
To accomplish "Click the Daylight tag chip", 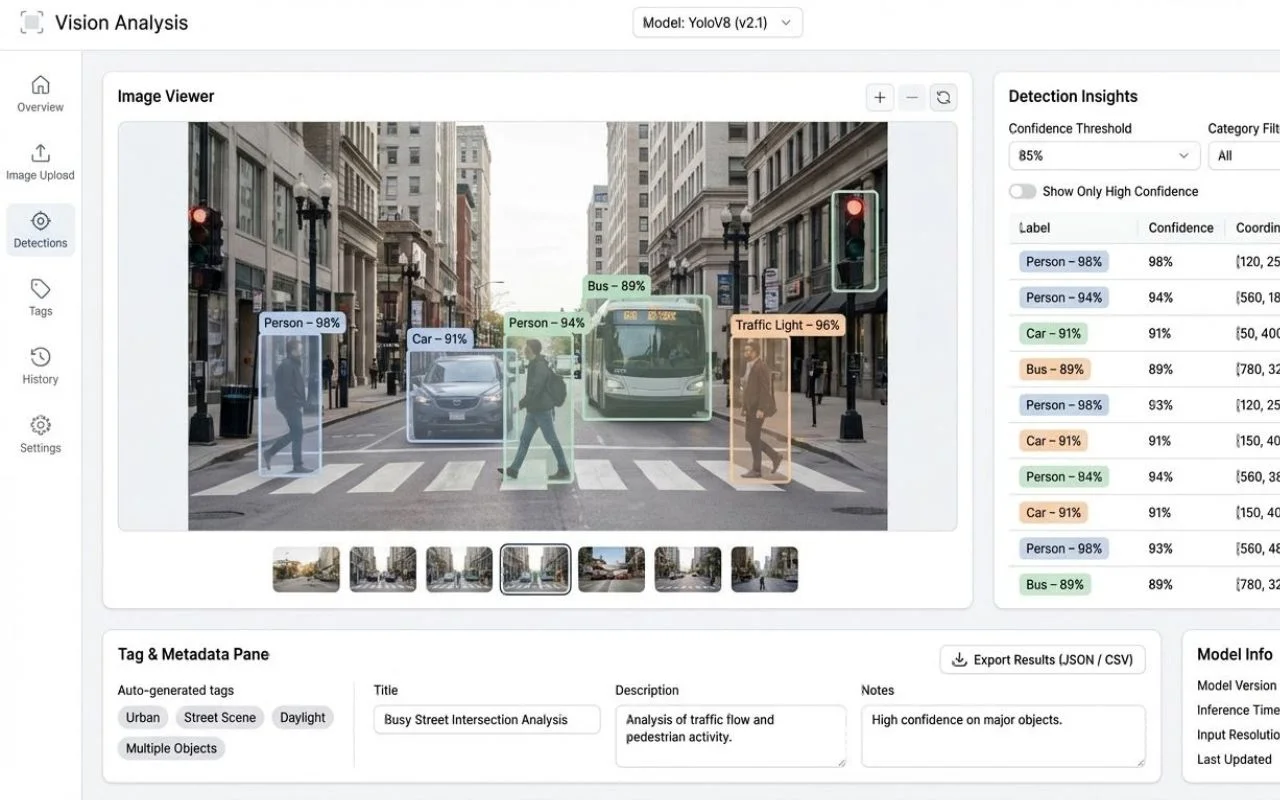I will 302,717.
